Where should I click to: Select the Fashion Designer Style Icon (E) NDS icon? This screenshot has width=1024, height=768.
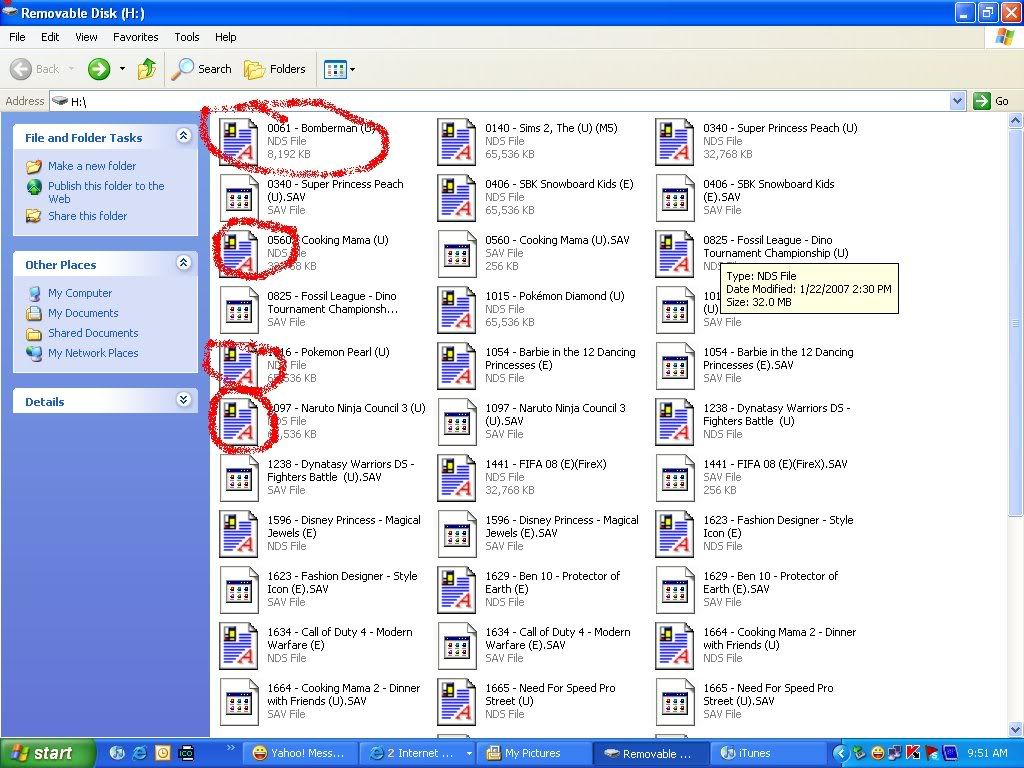tap(674, 534)
